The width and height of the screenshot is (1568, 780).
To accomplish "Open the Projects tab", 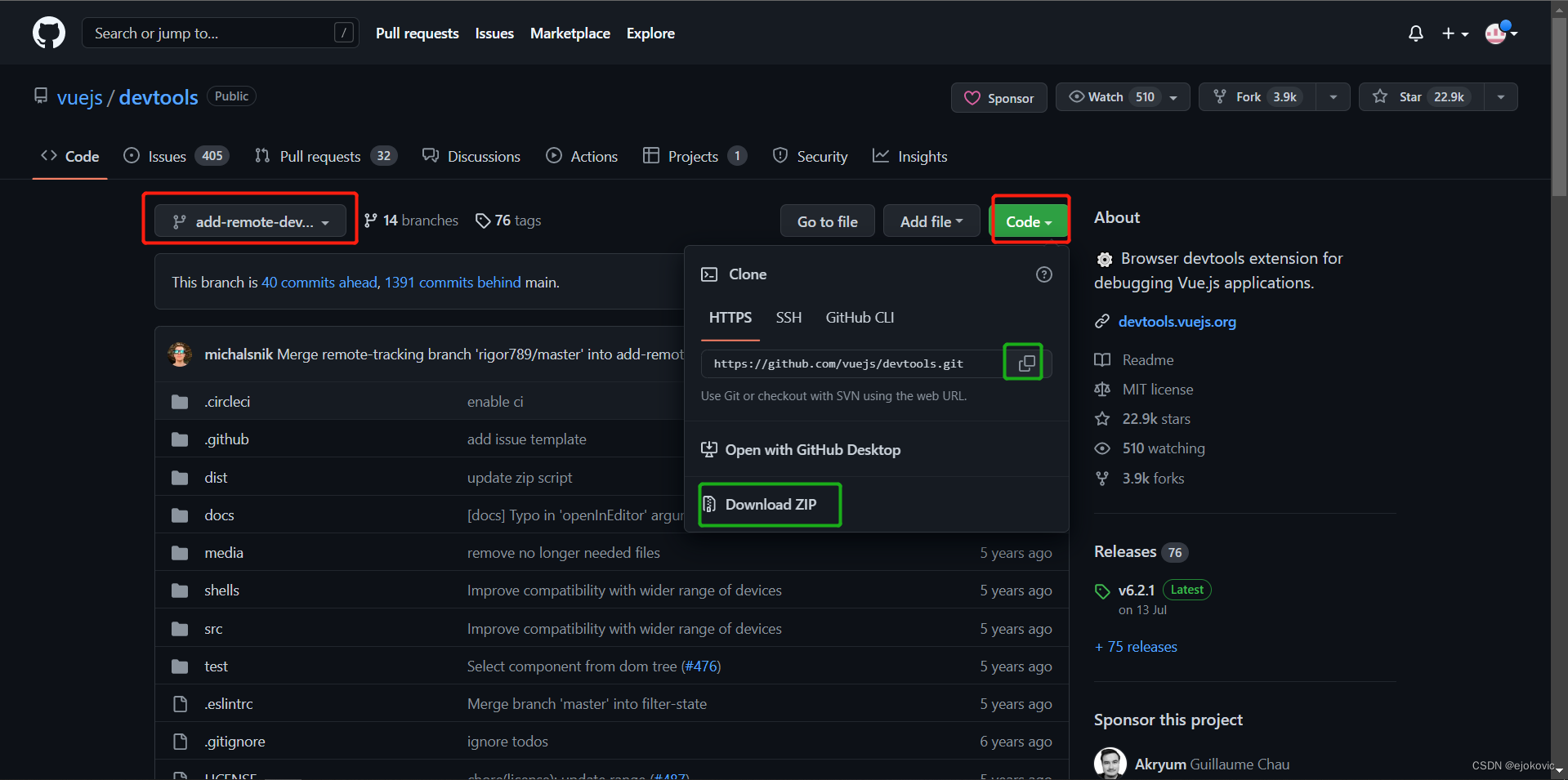I will pyautogui.click(x=695, y=156).
